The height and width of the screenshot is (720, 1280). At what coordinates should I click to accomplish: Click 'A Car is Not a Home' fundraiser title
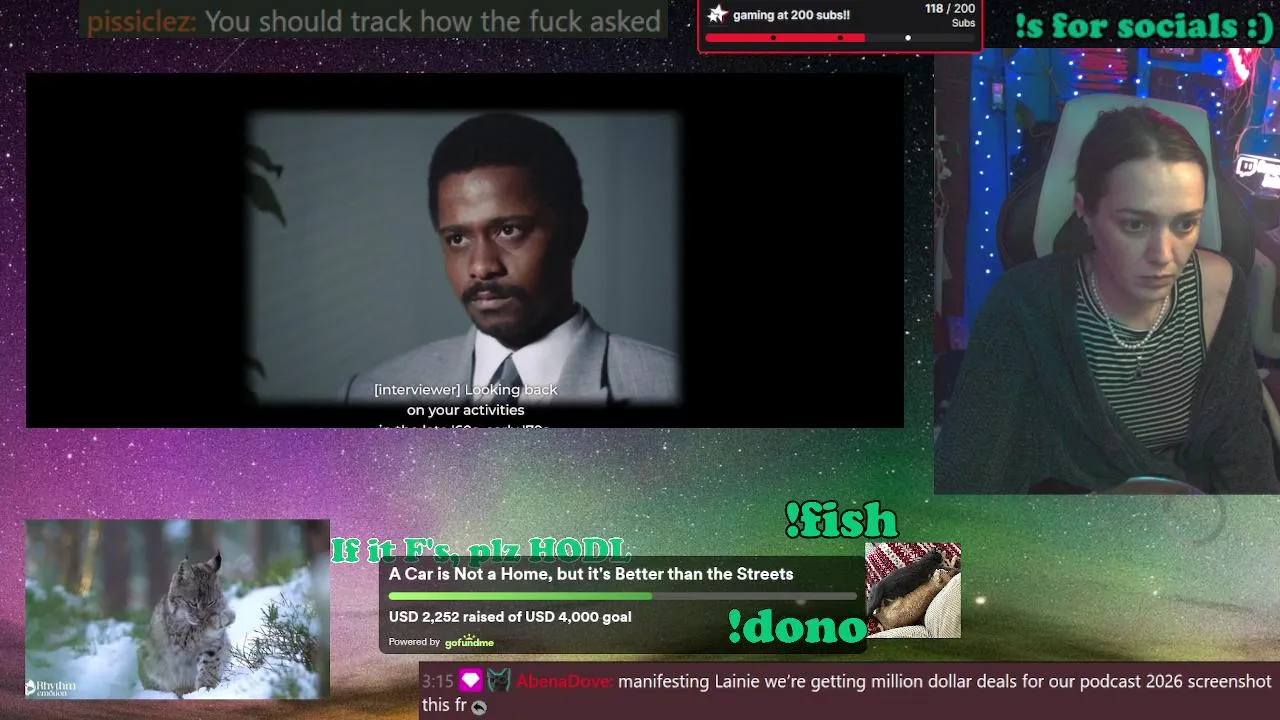591,574
